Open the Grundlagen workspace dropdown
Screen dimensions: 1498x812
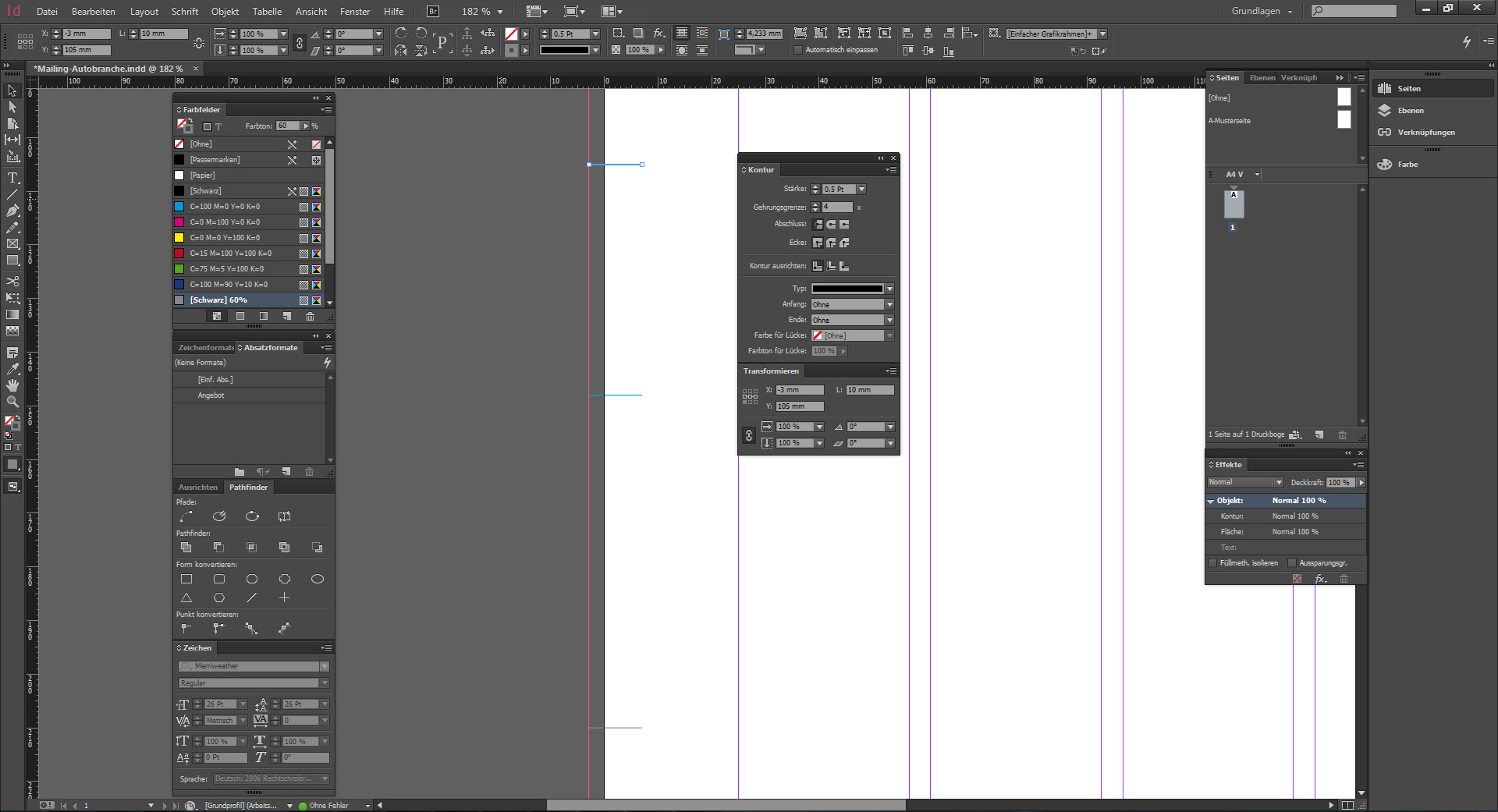[1262, 11]
